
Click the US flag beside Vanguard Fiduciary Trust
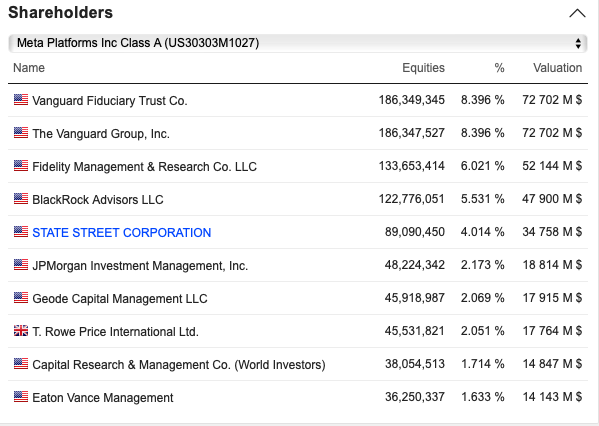[21, 100]
